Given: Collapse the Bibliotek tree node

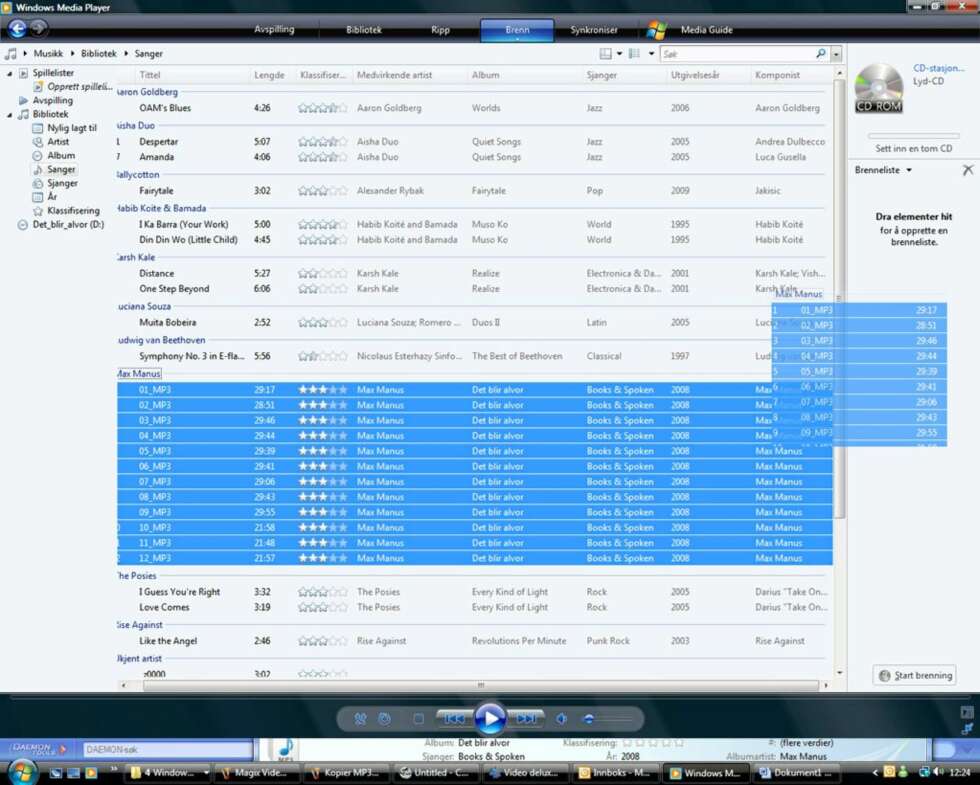Looking at the screenshot, I should (x=9, y=115).
